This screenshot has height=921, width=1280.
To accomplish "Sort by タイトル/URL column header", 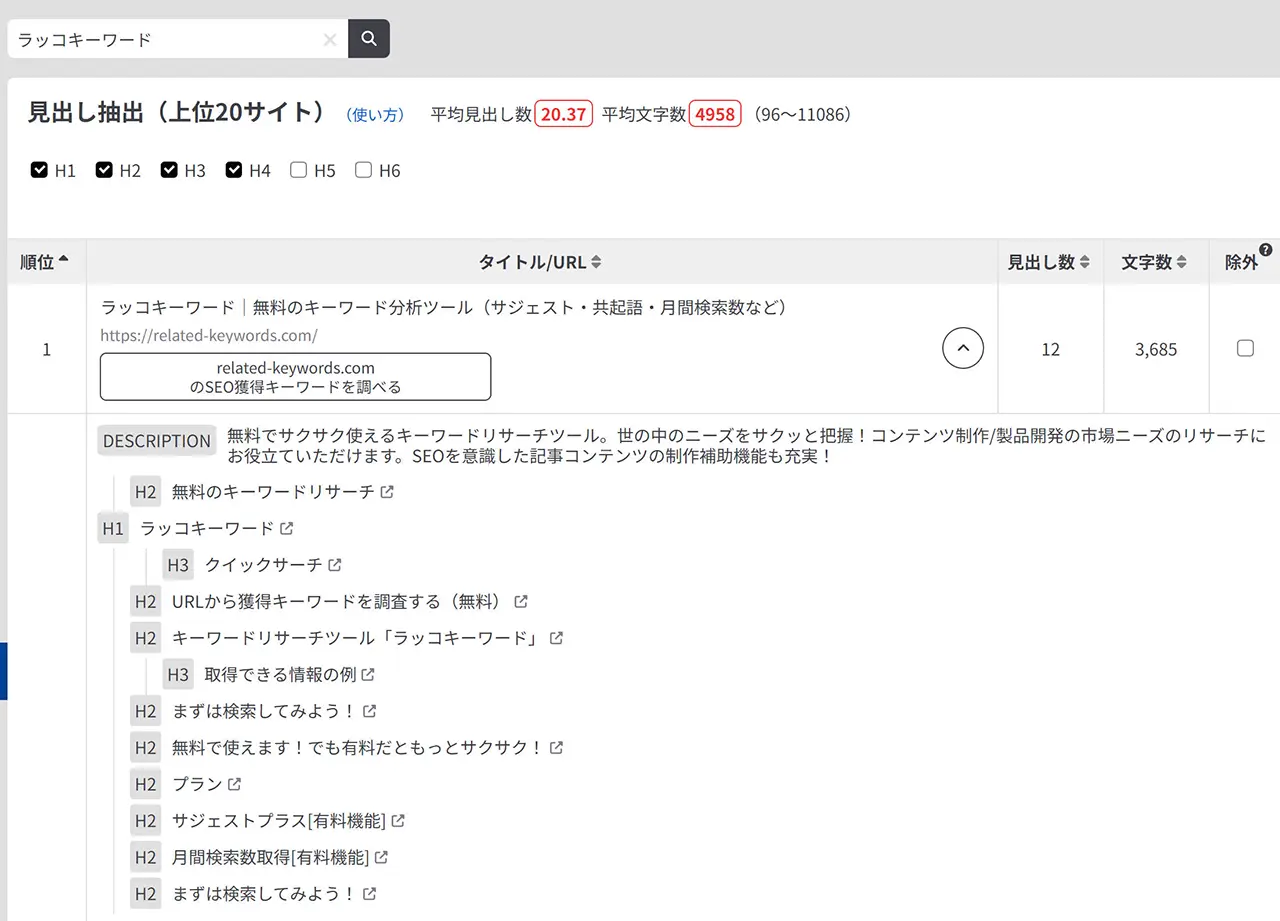I will pos(541,262).
